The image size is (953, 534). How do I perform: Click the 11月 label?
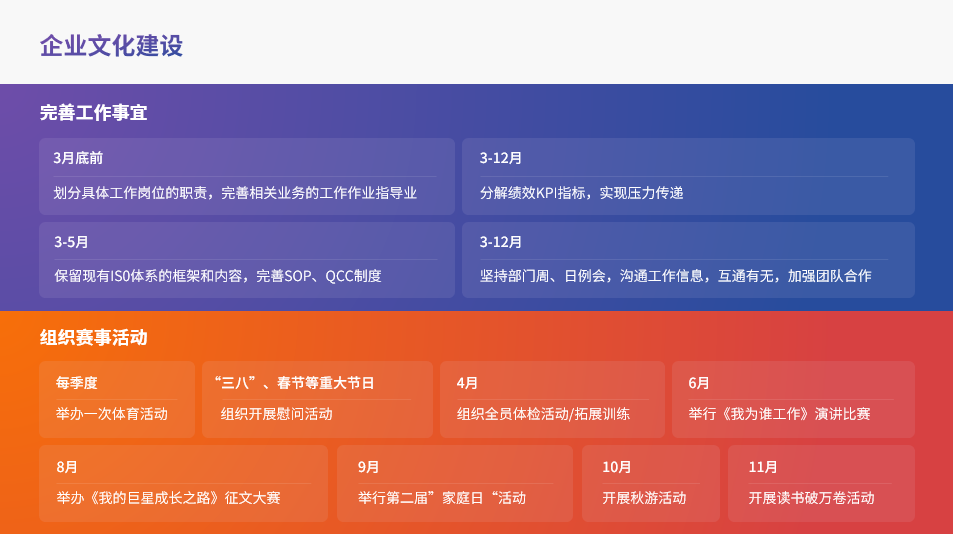tap(762, 467)
